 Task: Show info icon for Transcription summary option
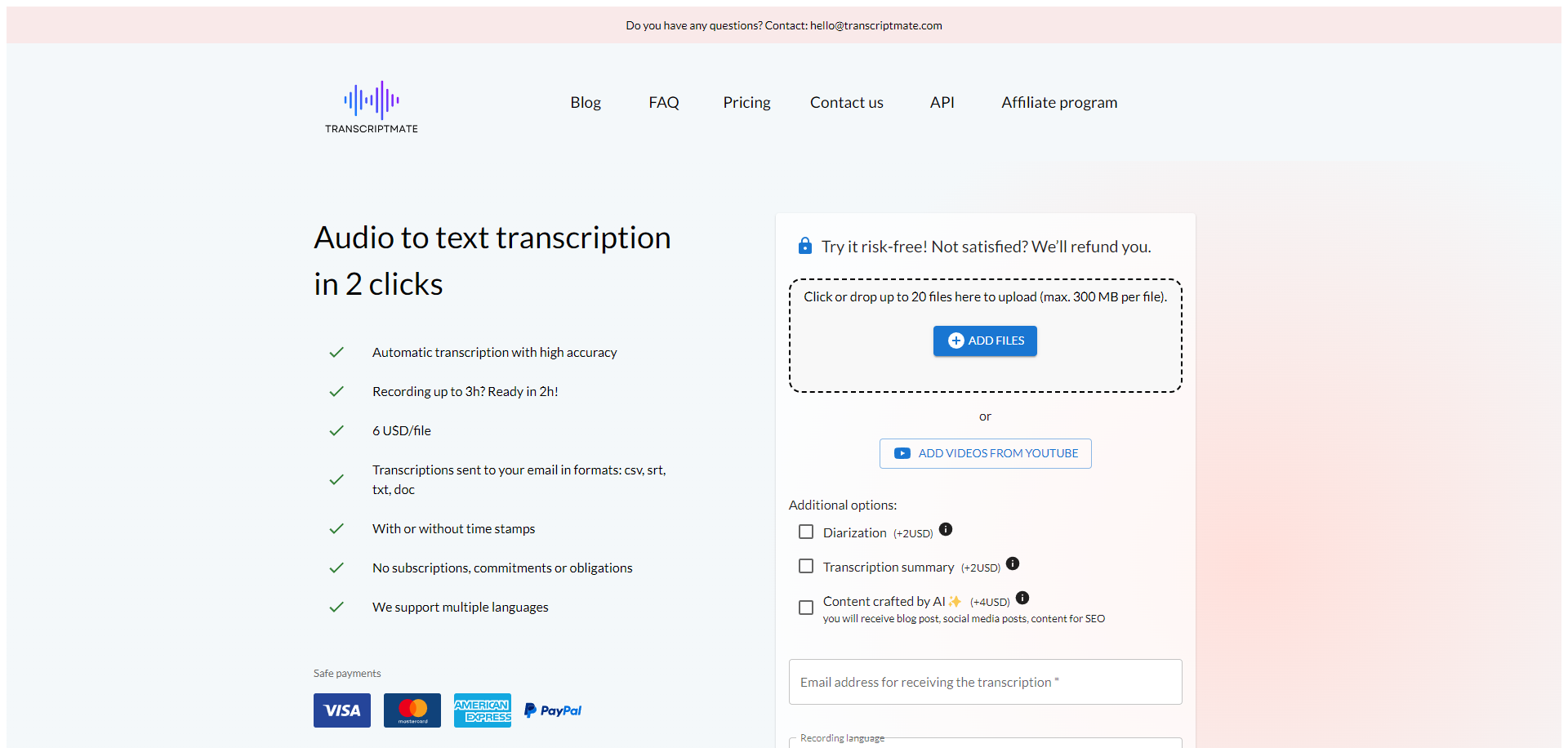[1013, 563]
